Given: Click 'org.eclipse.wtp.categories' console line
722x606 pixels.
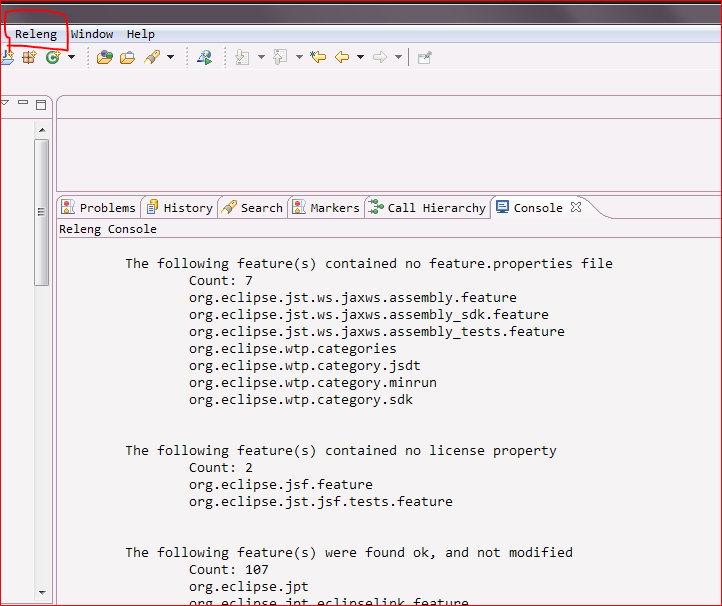Looking at the screenshot, I should click(293, 349).
